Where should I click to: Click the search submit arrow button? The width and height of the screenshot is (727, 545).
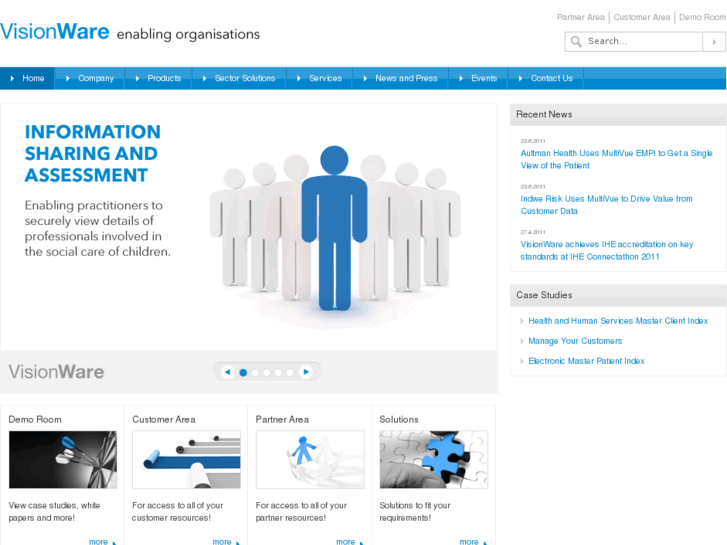coord(714,42)
